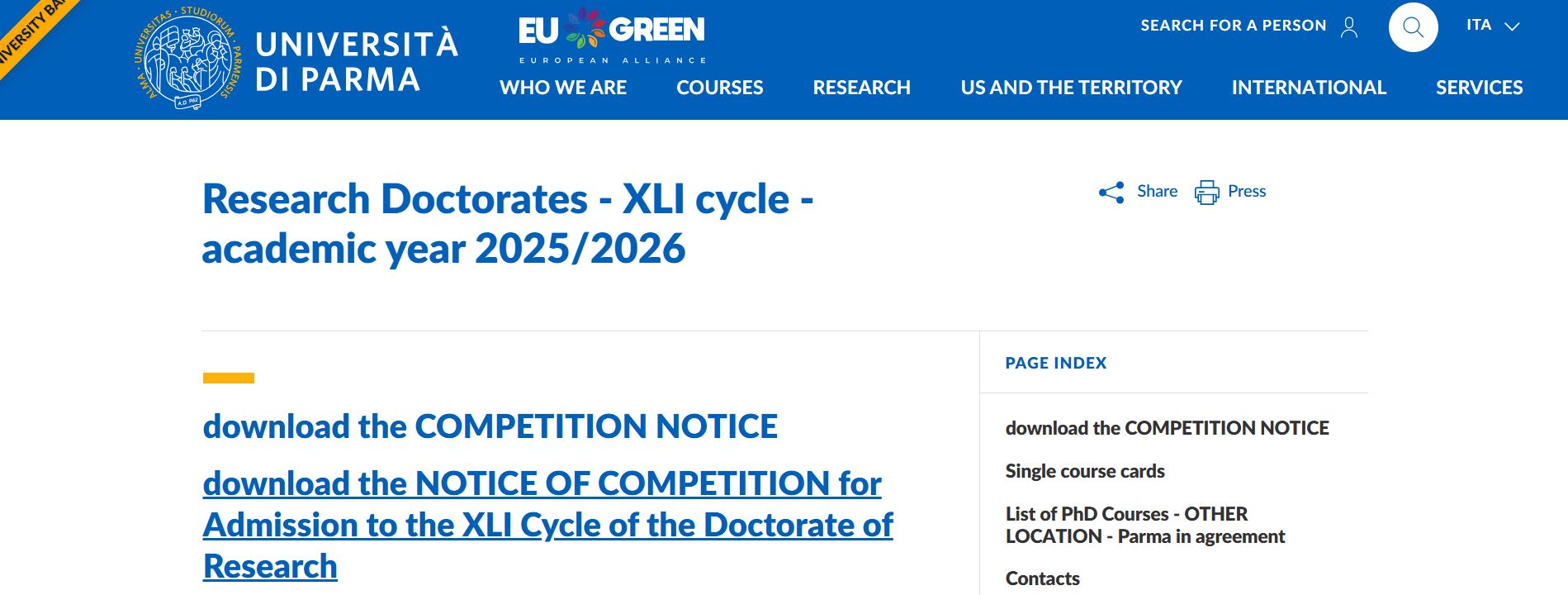Click the share network icon
The image size is (1568, 595).
(x=1111, y=193)
